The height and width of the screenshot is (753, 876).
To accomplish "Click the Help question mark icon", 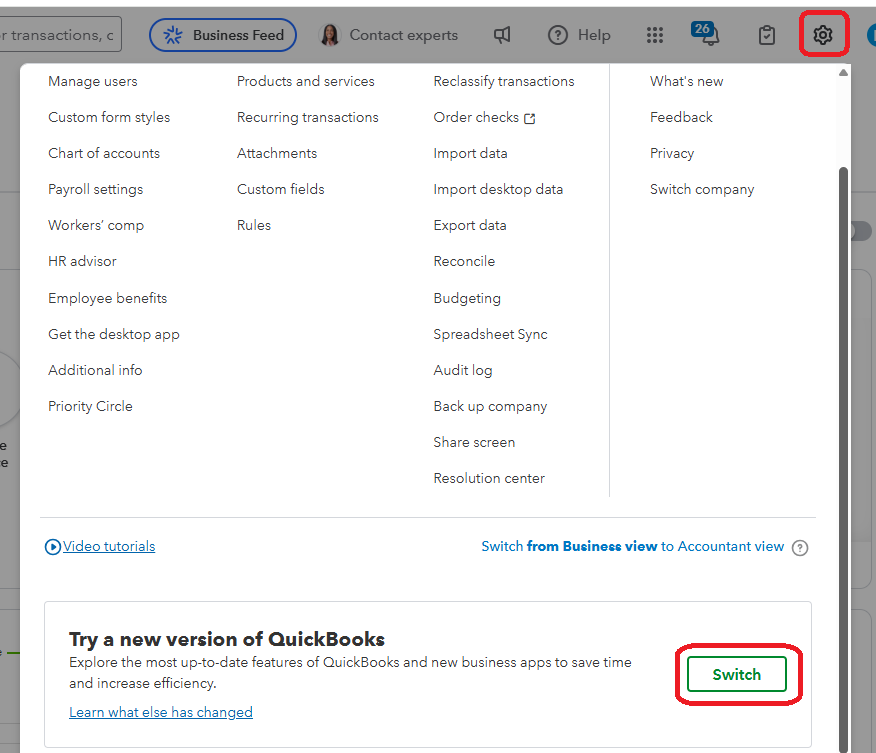I will [x=558, y=35].
